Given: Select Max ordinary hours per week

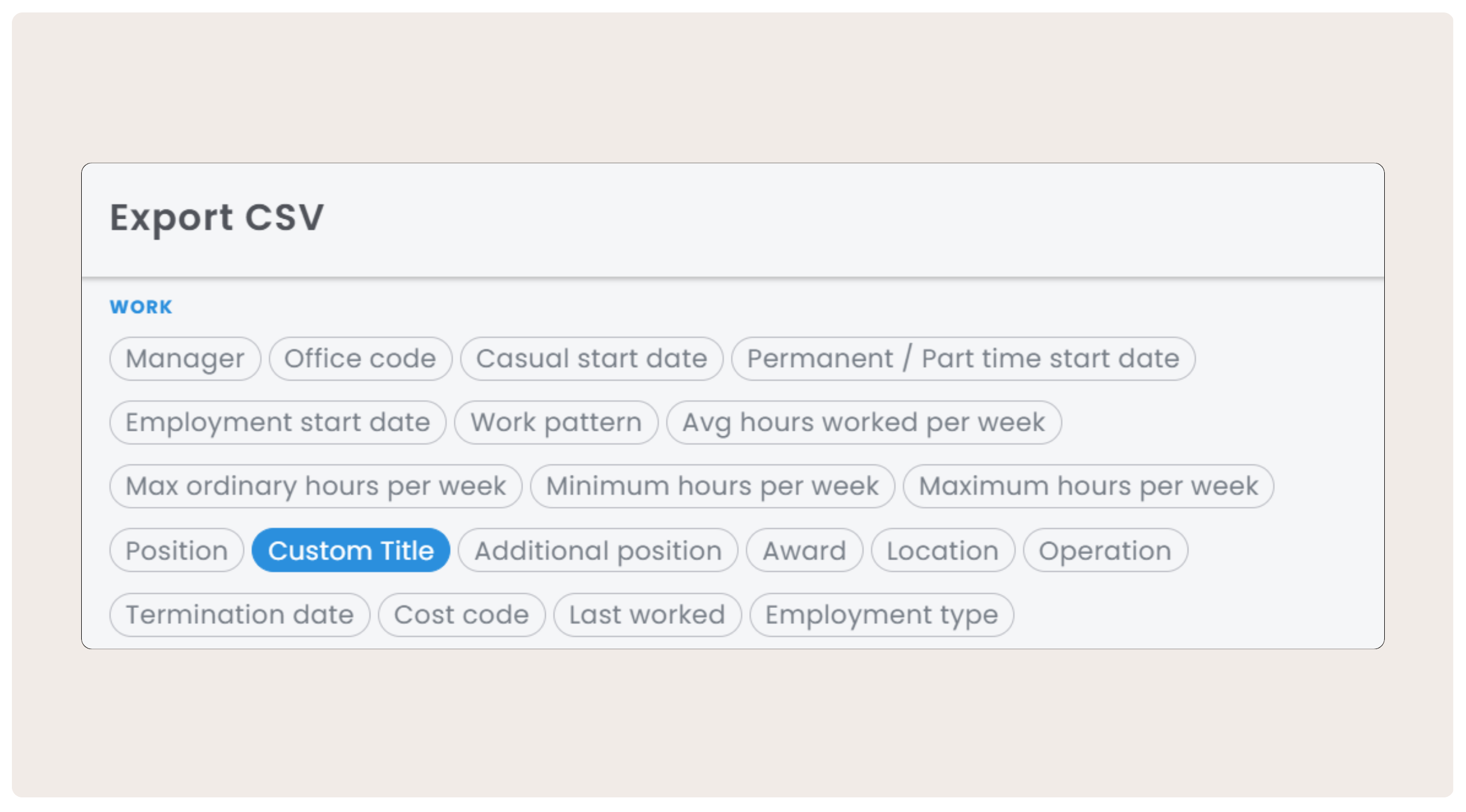Looking at the screenshot, I should click(x=316, y=486).
